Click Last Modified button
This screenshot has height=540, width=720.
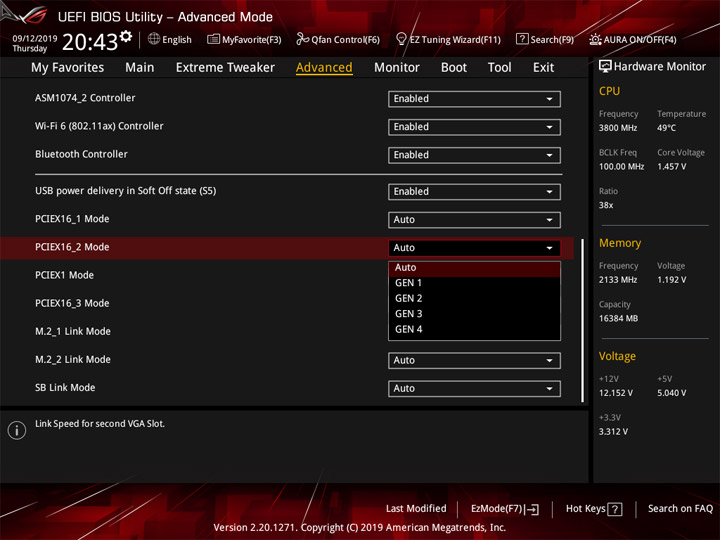(x=416, y=508)
